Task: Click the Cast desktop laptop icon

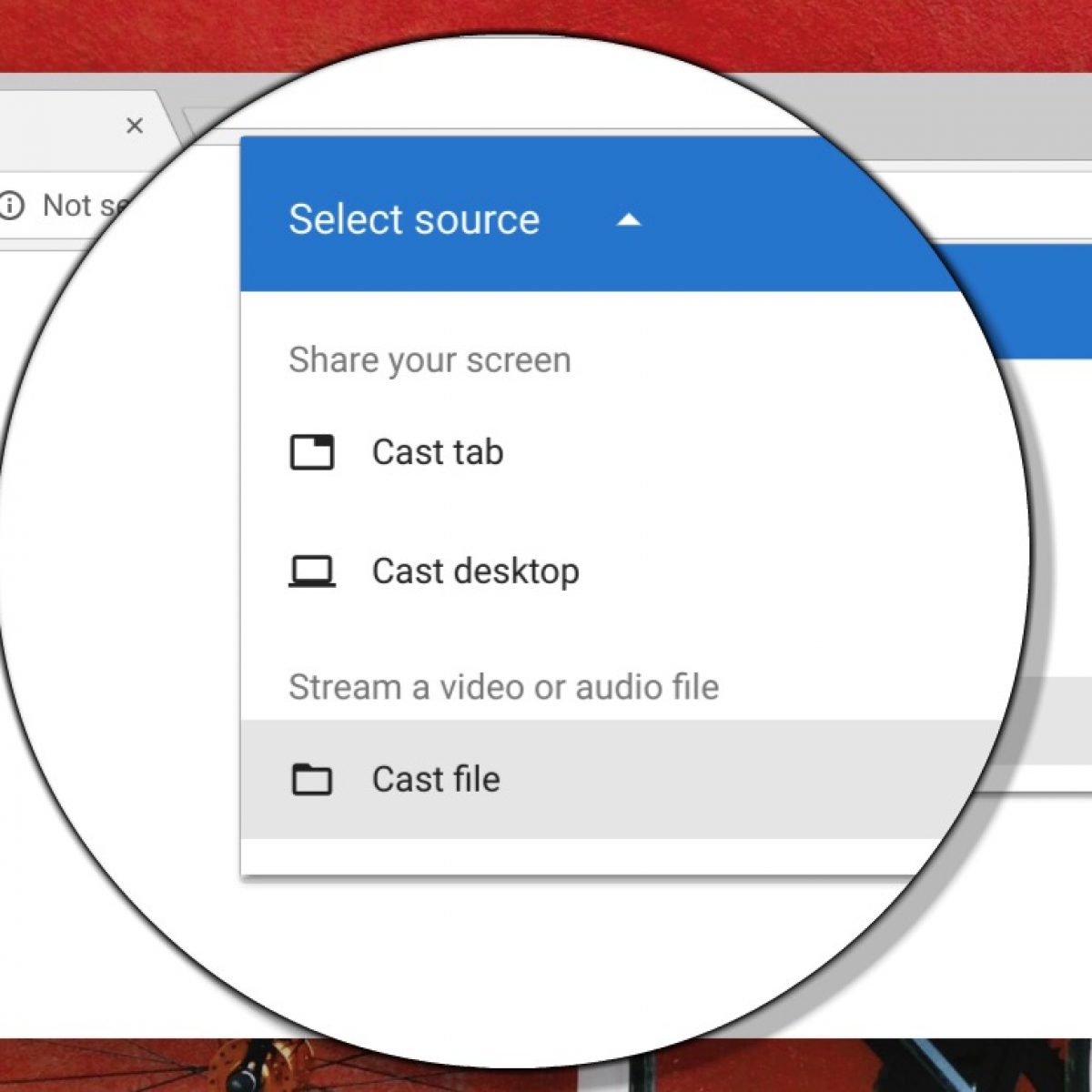Action: [x=311, y=571]
